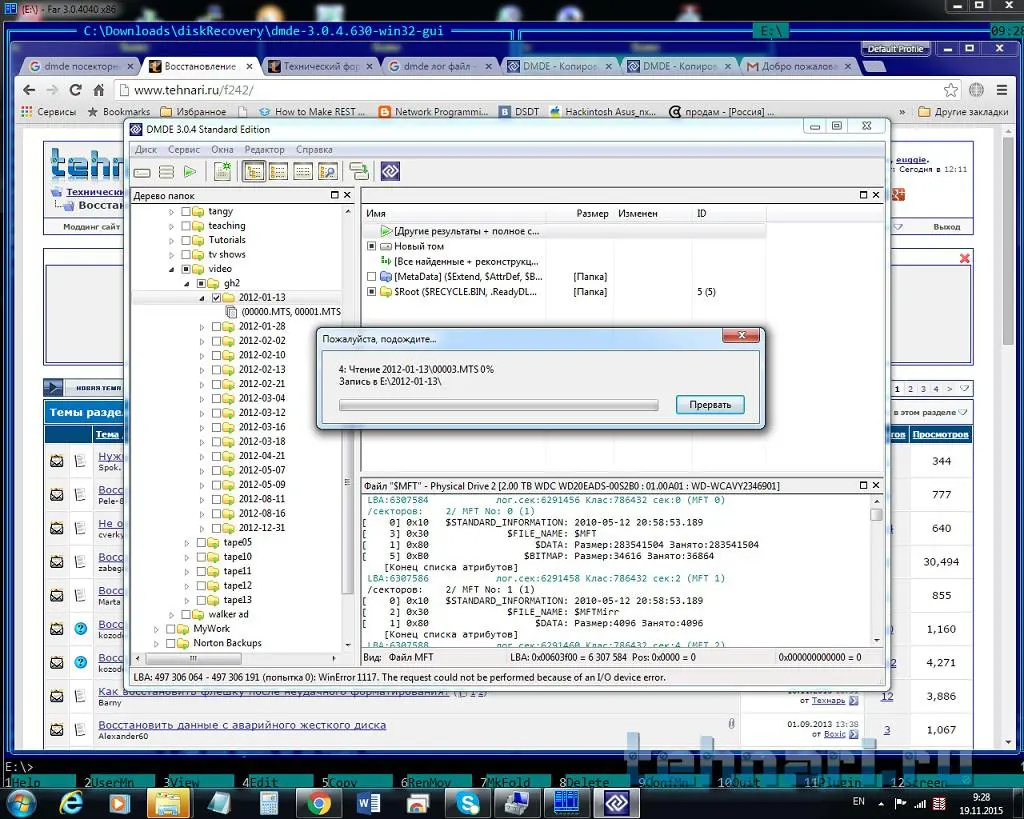This screenshot has width=1024, height=819.
Task: Check the Tutorials folder checkbox
Action: 186,240
